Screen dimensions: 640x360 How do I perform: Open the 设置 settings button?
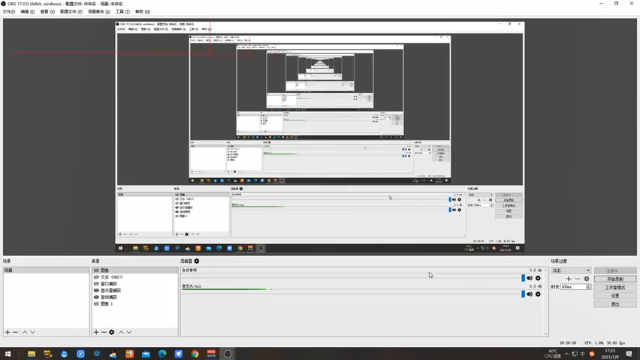coord(615,296)
